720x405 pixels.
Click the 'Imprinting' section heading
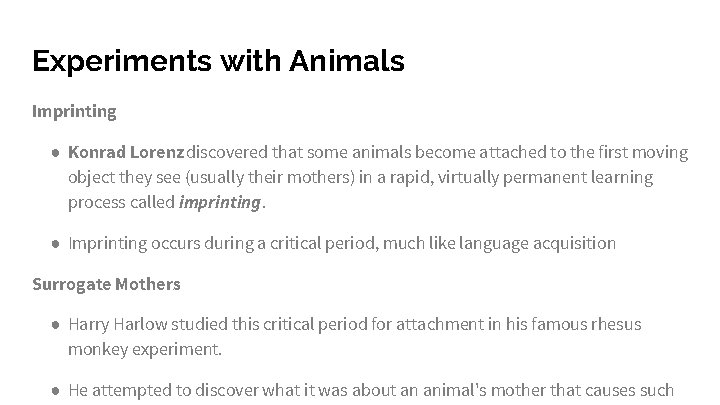pos(74,111)
